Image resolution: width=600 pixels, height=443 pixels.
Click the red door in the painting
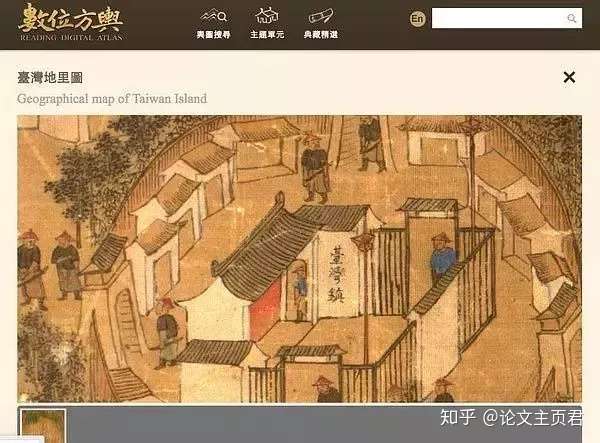[x=265, y=309]
